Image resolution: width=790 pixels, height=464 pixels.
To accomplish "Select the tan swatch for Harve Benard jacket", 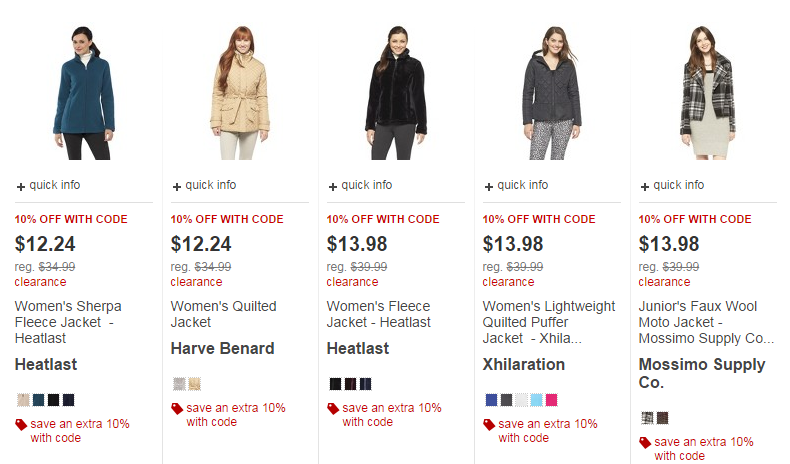I will pyautogui.click(x=194, y=384).
